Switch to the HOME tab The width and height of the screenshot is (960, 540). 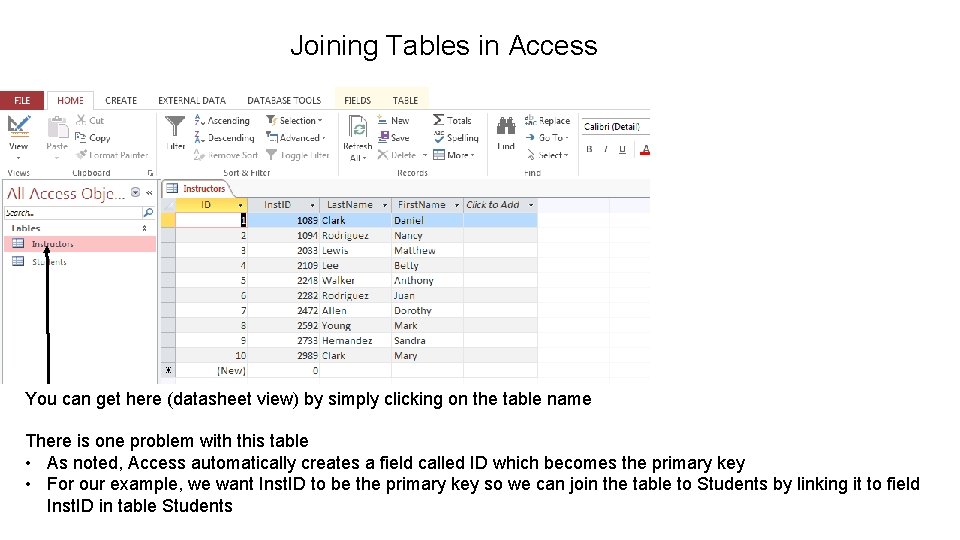pos(70,100)
